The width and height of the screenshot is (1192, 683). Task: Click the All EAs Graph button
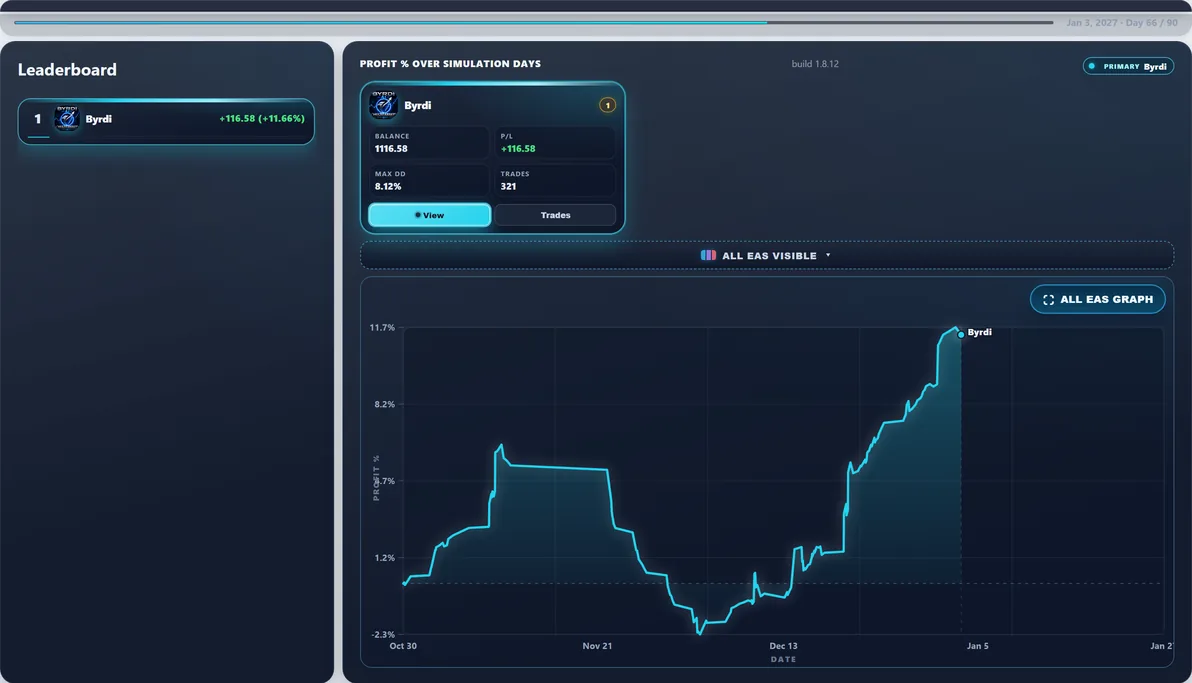pos(1098,300)
